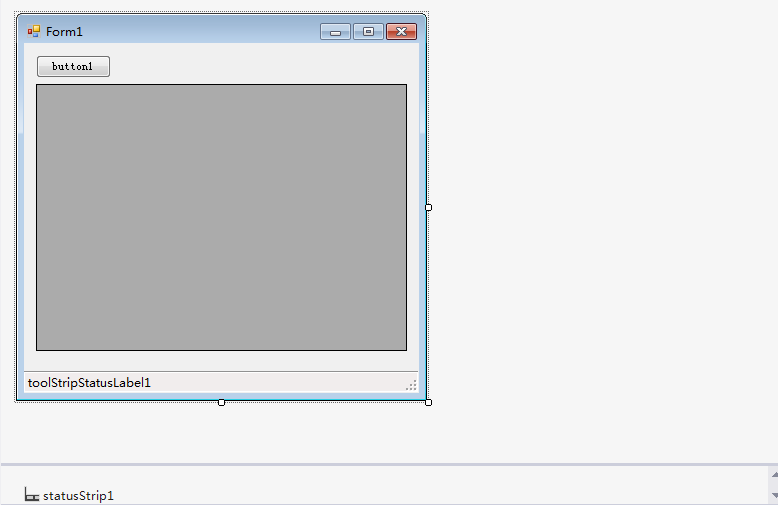
Task: Minimize the Form1 window
Action: click(335, 32)
